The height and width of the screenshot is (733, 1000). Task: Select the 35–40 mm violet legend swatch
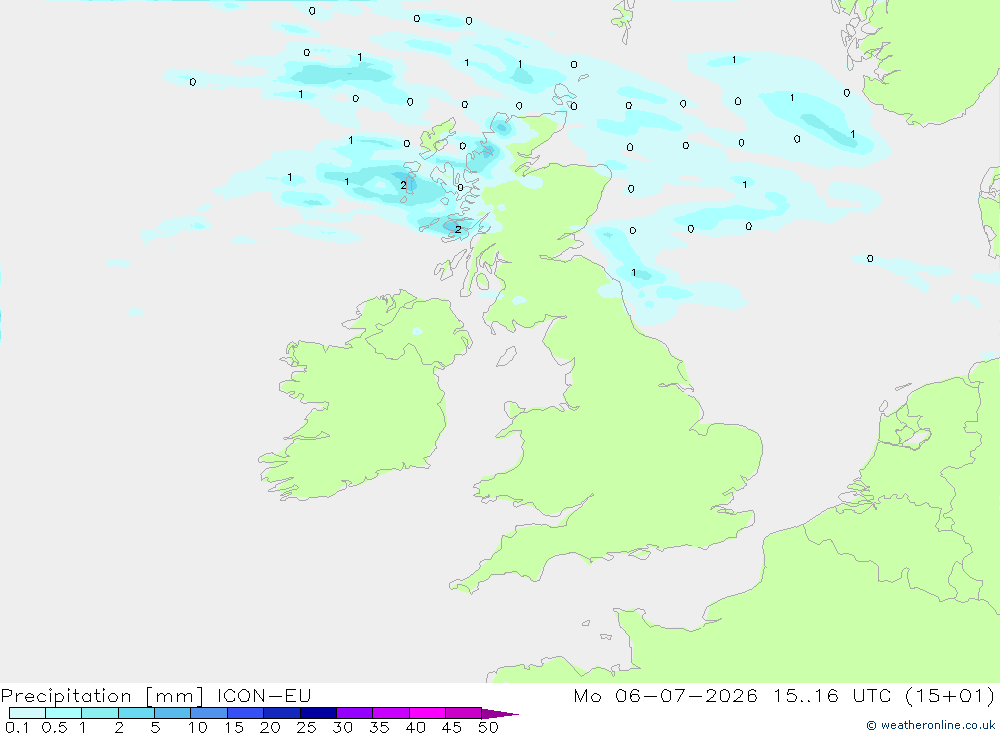(391, 713)
